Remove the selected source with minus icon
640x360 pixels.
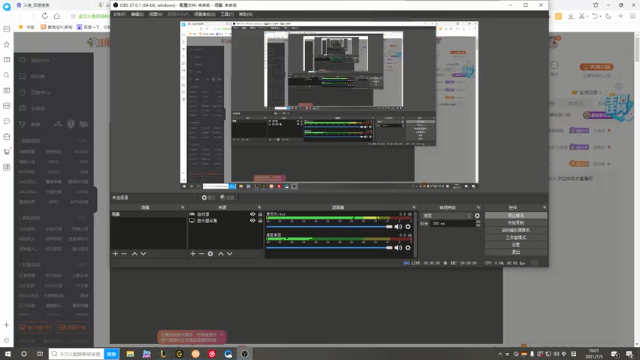(201, 254)
